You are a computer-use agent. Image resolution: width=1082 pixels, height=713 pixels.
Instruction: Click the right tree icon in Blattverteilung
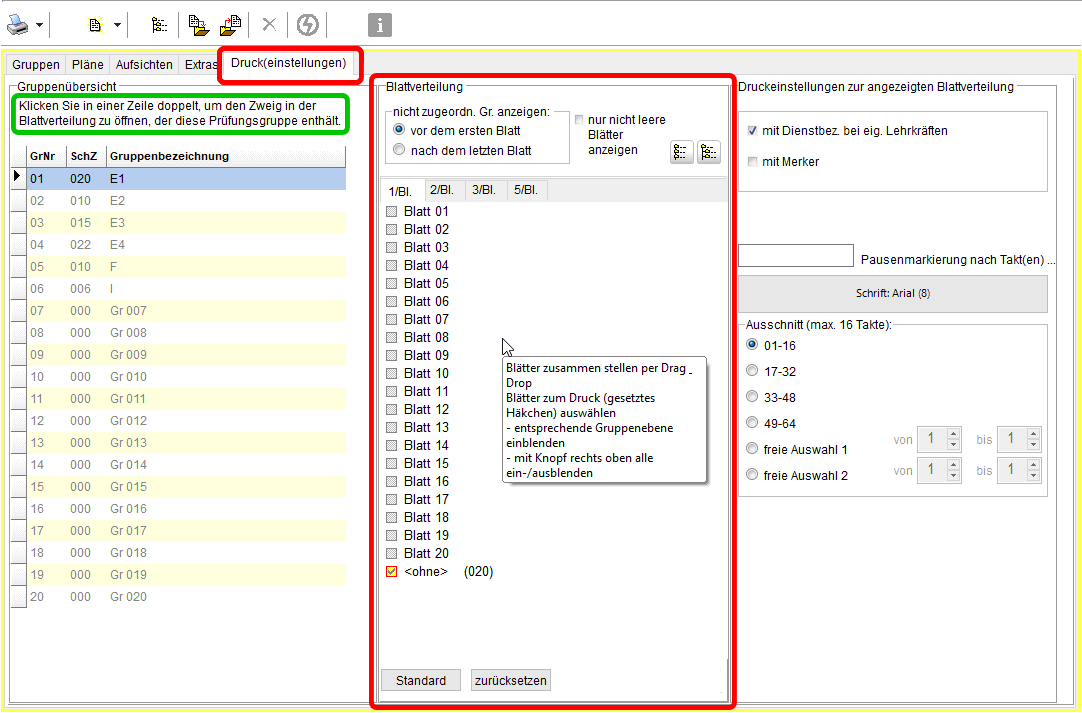click(708, 152)
